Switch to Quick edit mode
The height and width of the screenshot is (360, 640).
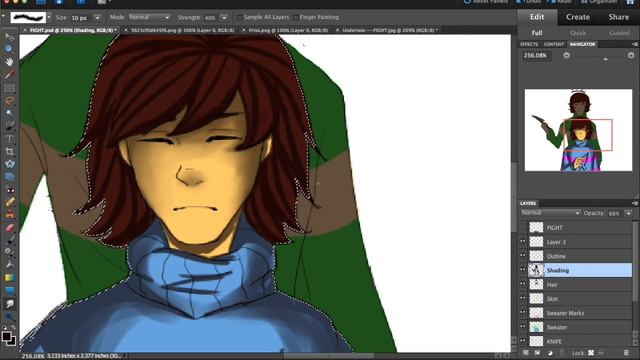point(578,33)
